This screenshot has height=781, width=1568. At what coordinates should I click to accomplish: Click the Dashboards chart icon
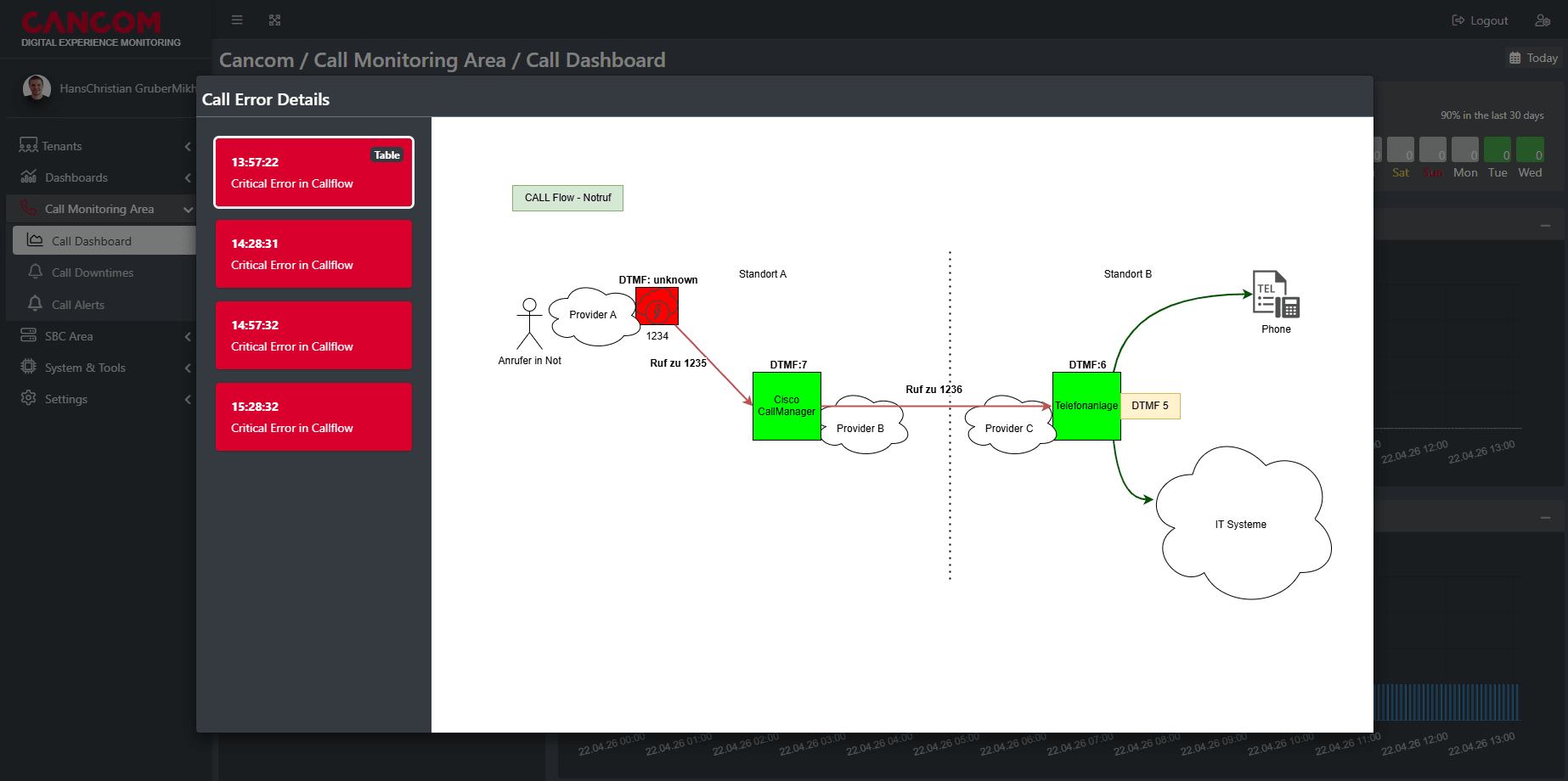28,177
